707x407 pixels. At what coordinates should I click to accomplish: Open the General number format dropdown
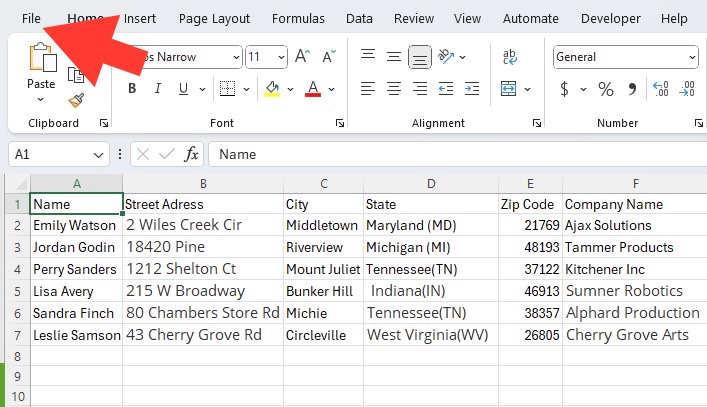click(692, 57)
